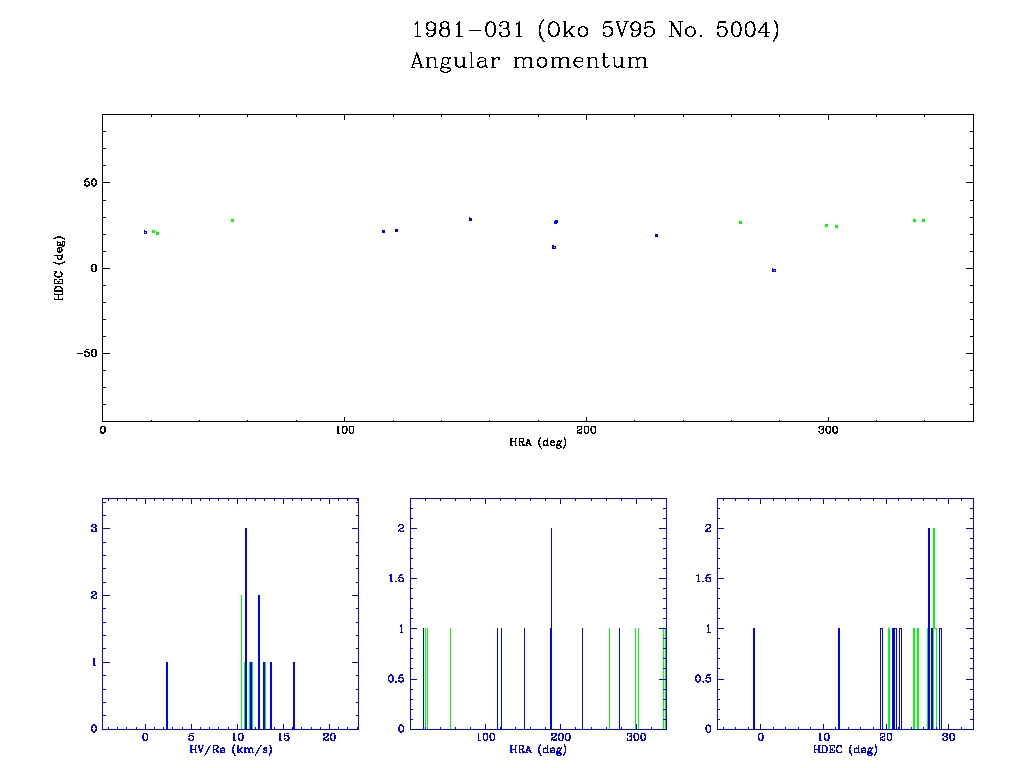Click the leftmost bar in the HDEC histogram
Image resolution: width=1024 pixels, height=768 pixels.
[x=754, y=678]
